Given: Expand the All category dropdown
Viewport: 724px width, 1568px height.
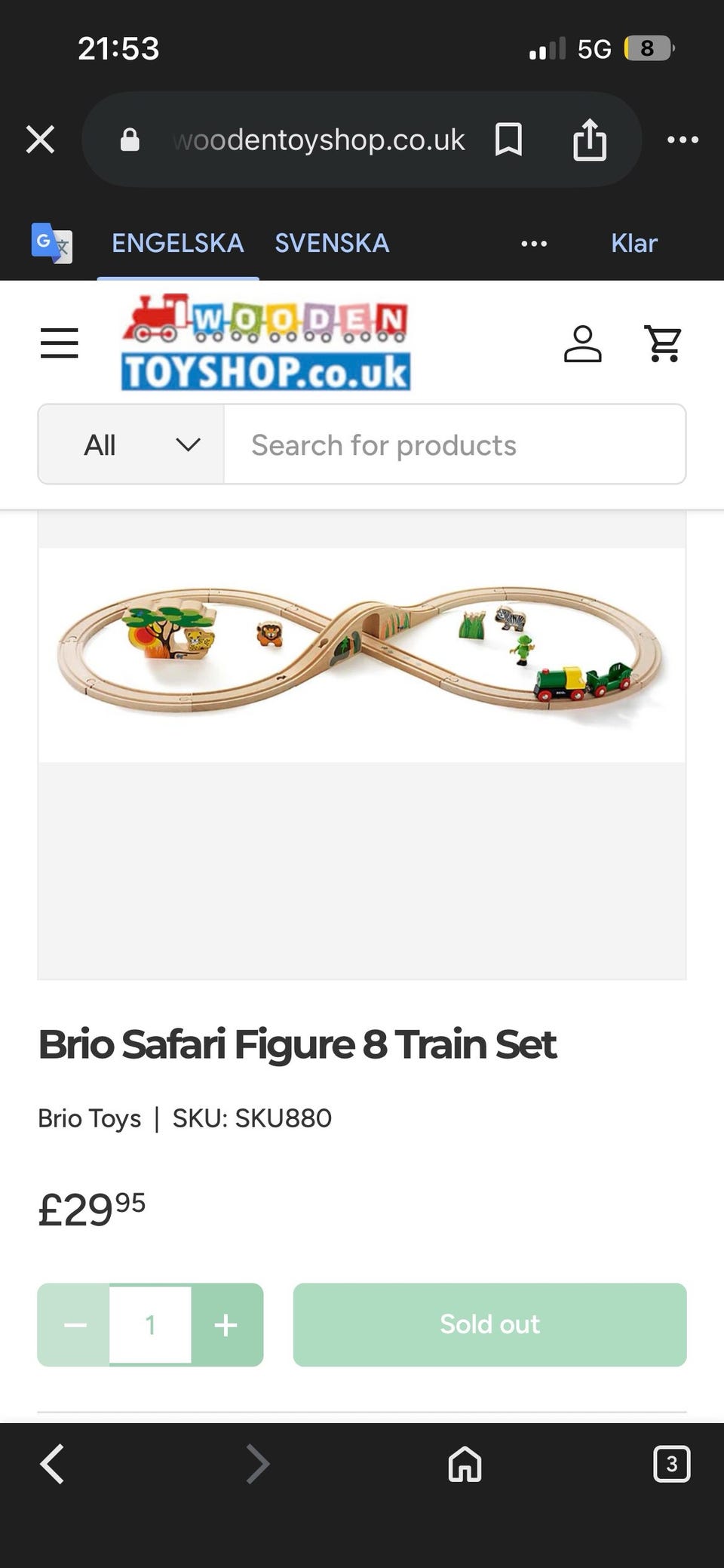Looking at the screenshot, I should click(x=131, y=444).
